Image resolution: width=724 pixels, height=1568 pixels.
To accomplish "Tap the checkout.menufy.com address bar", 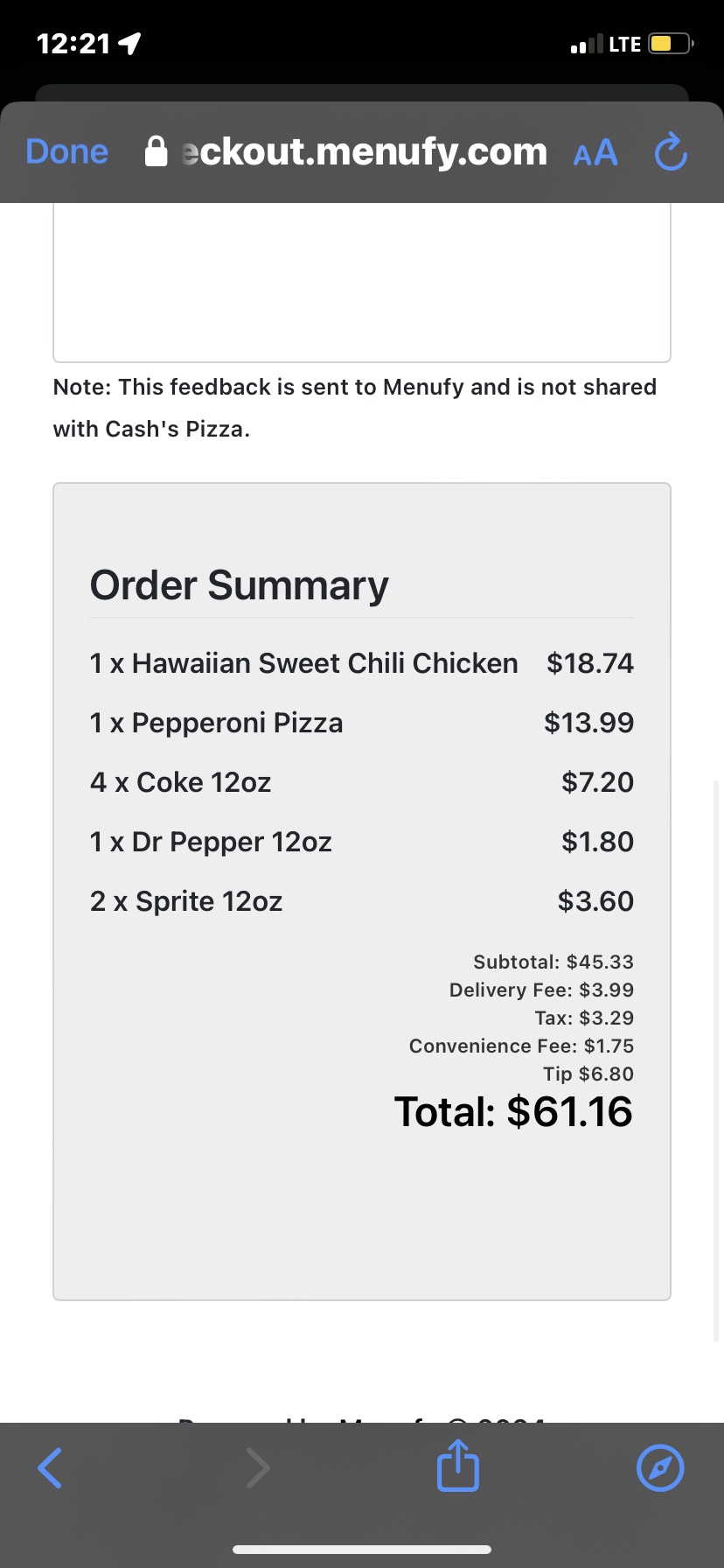I will (364, 152).
